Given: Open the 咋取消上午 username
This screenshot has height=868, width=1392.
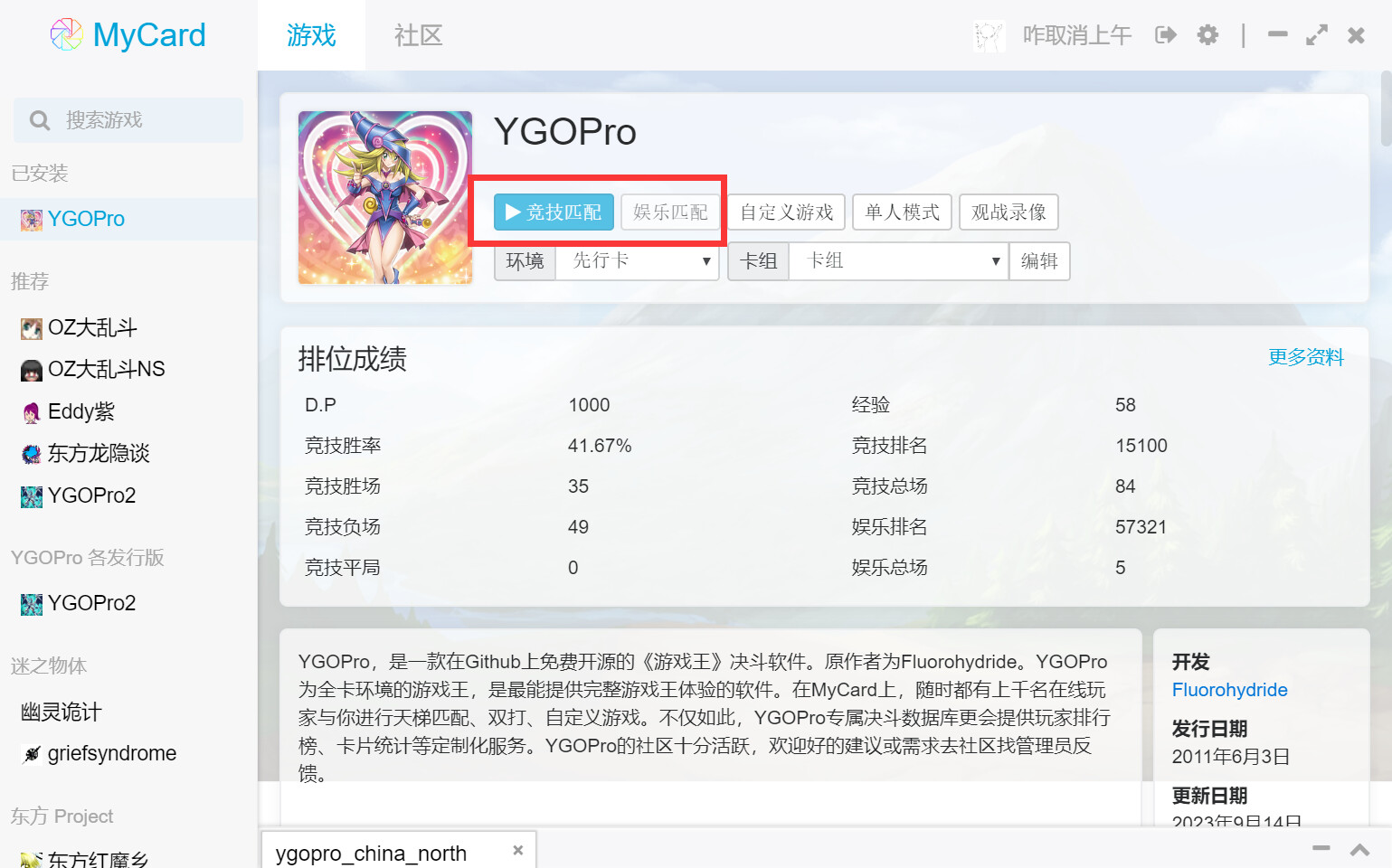Looking at the screenshot, I should (x=1076, y=35).
